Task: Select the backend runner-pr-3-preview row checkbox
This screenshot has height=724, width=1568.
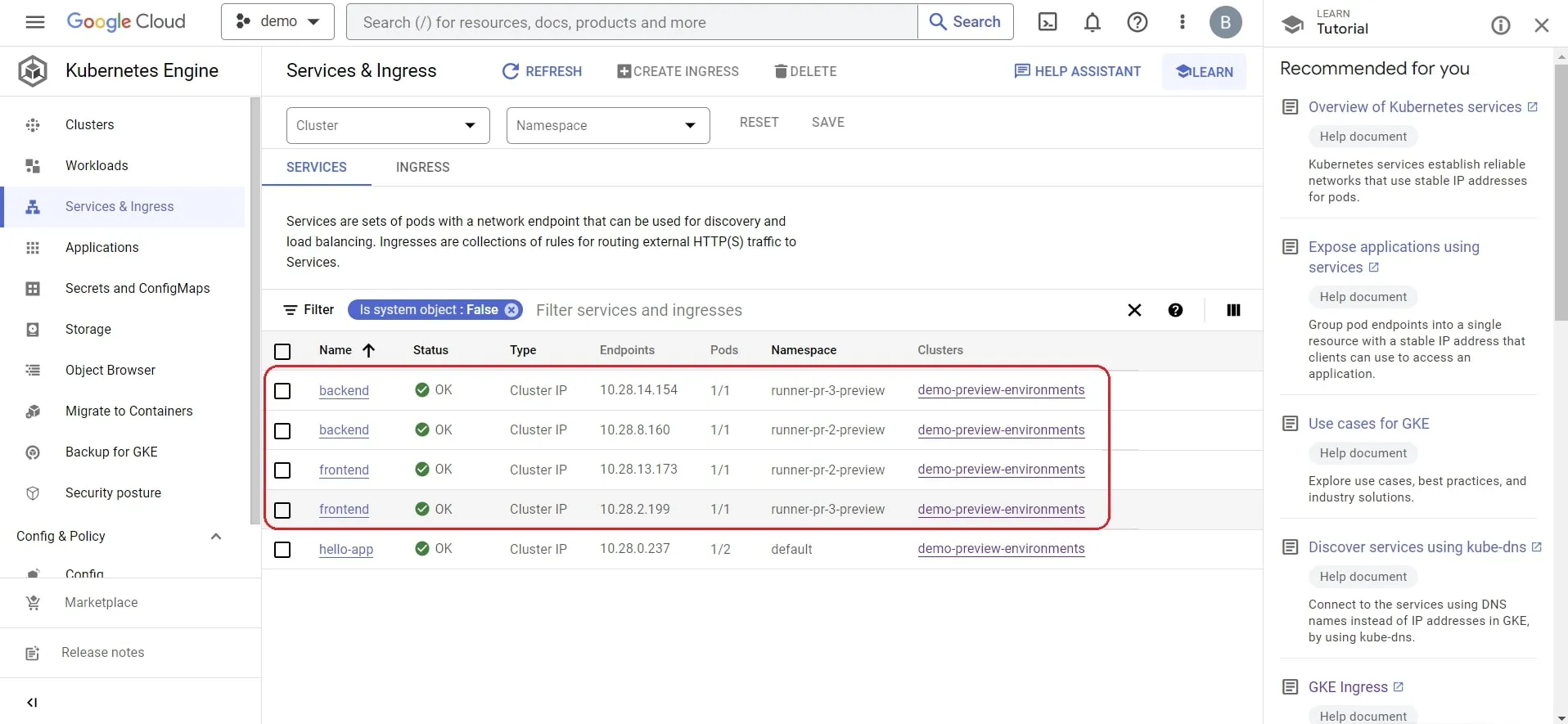Action: click(282, 391)
